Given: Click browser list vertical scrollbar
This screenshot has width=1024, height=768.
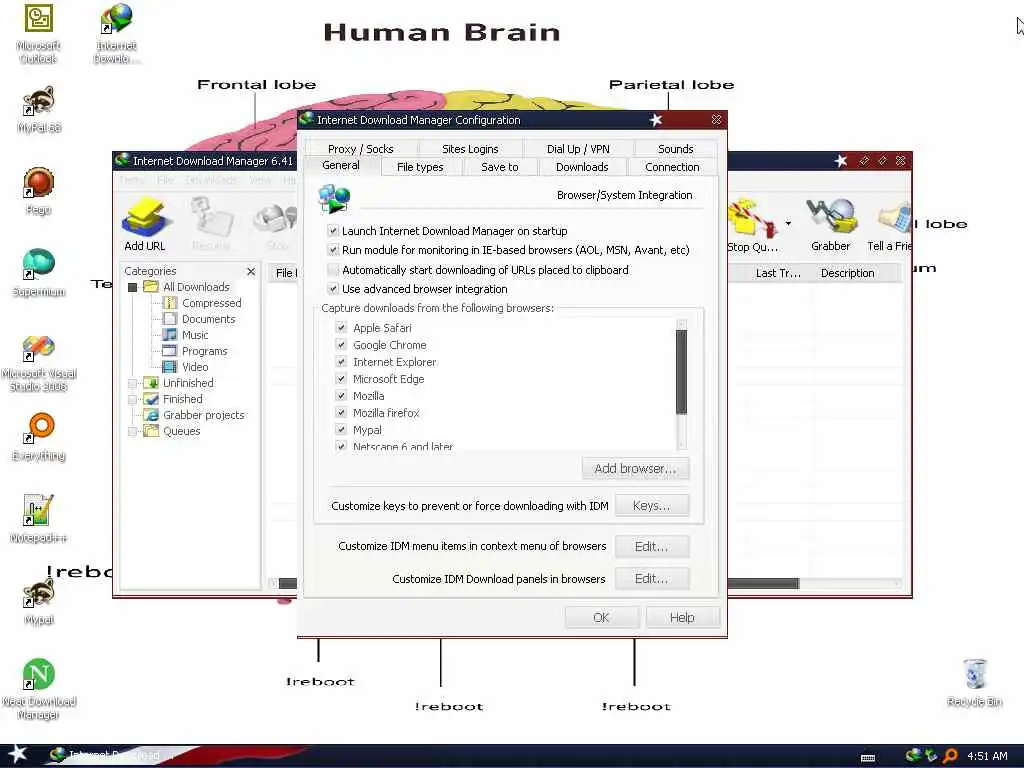Looking at the screenshot, I should [681, 384].
